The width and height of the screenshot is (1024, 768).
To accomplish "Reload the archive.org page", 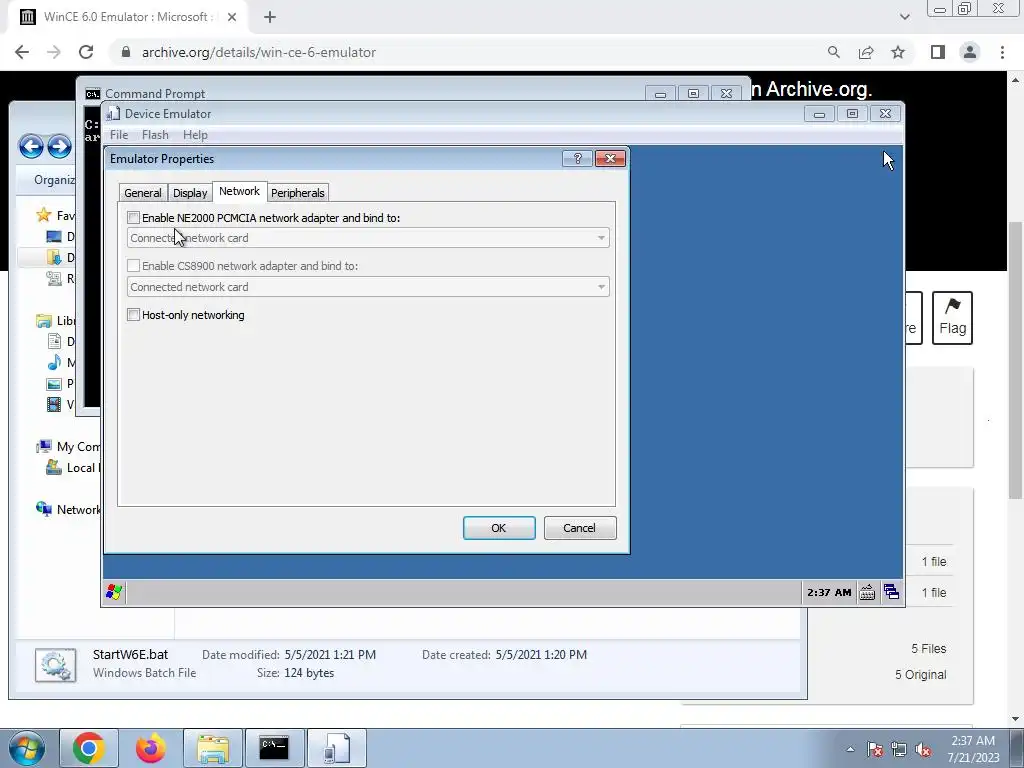I will pos(86,52).
